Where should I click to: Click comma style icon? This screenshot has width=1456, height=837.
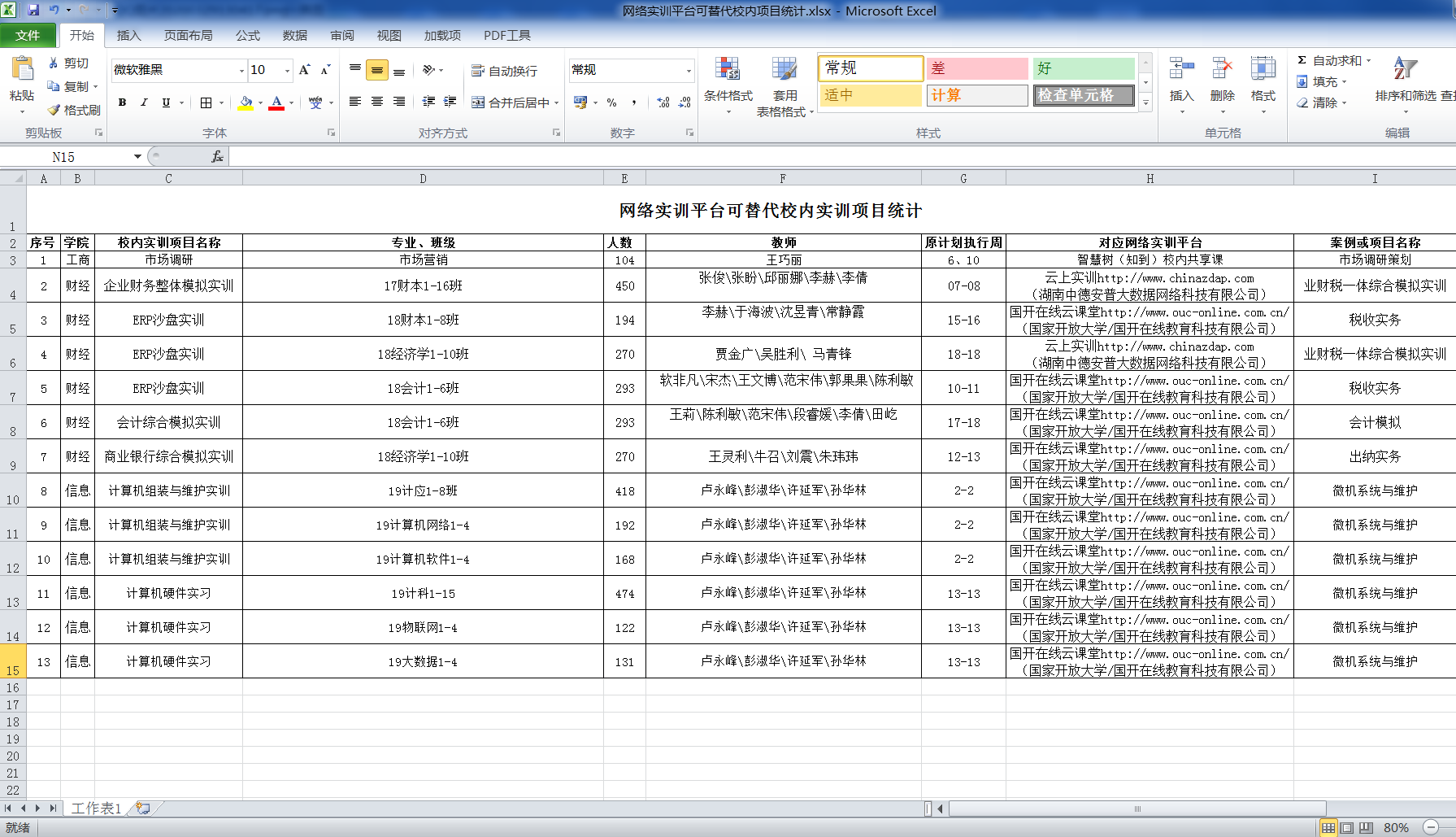(x=634, y=102)
